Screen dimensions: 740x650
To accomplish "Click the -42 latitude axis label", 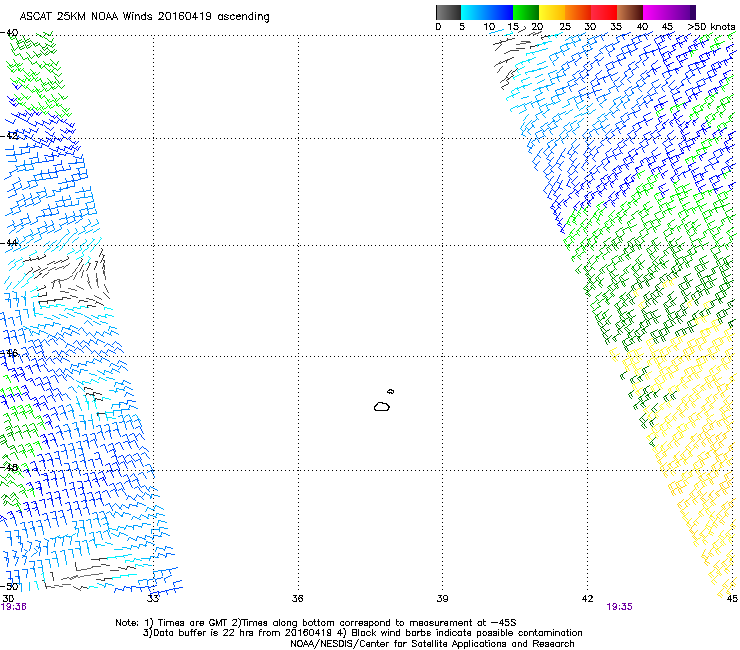I will pyautogui.click(x=9, y=136).
